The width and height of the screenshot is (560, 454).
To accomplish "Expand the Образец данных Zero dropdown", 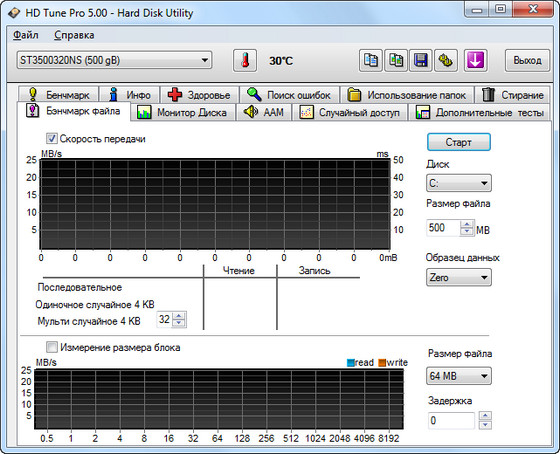I will pos(459,278).
